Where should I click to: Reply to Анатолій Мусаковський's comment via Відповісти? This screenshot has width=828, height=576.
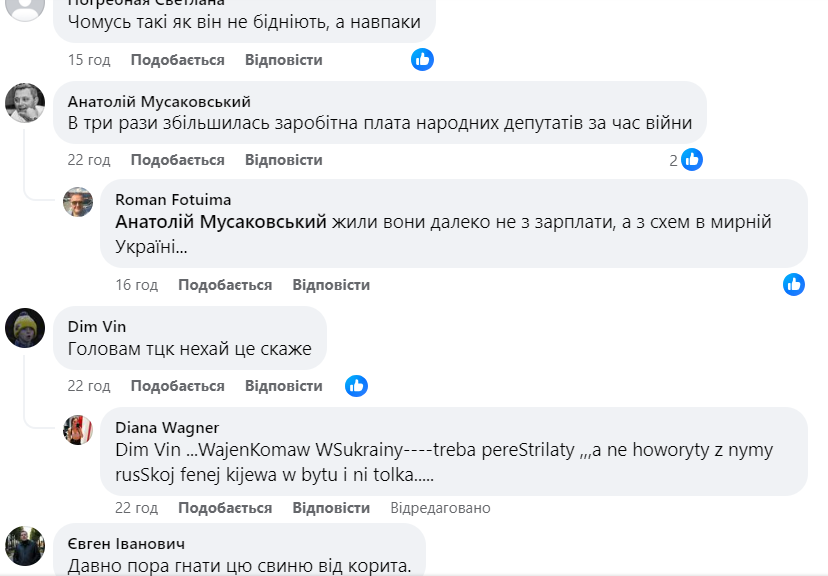tap(283, 160)
